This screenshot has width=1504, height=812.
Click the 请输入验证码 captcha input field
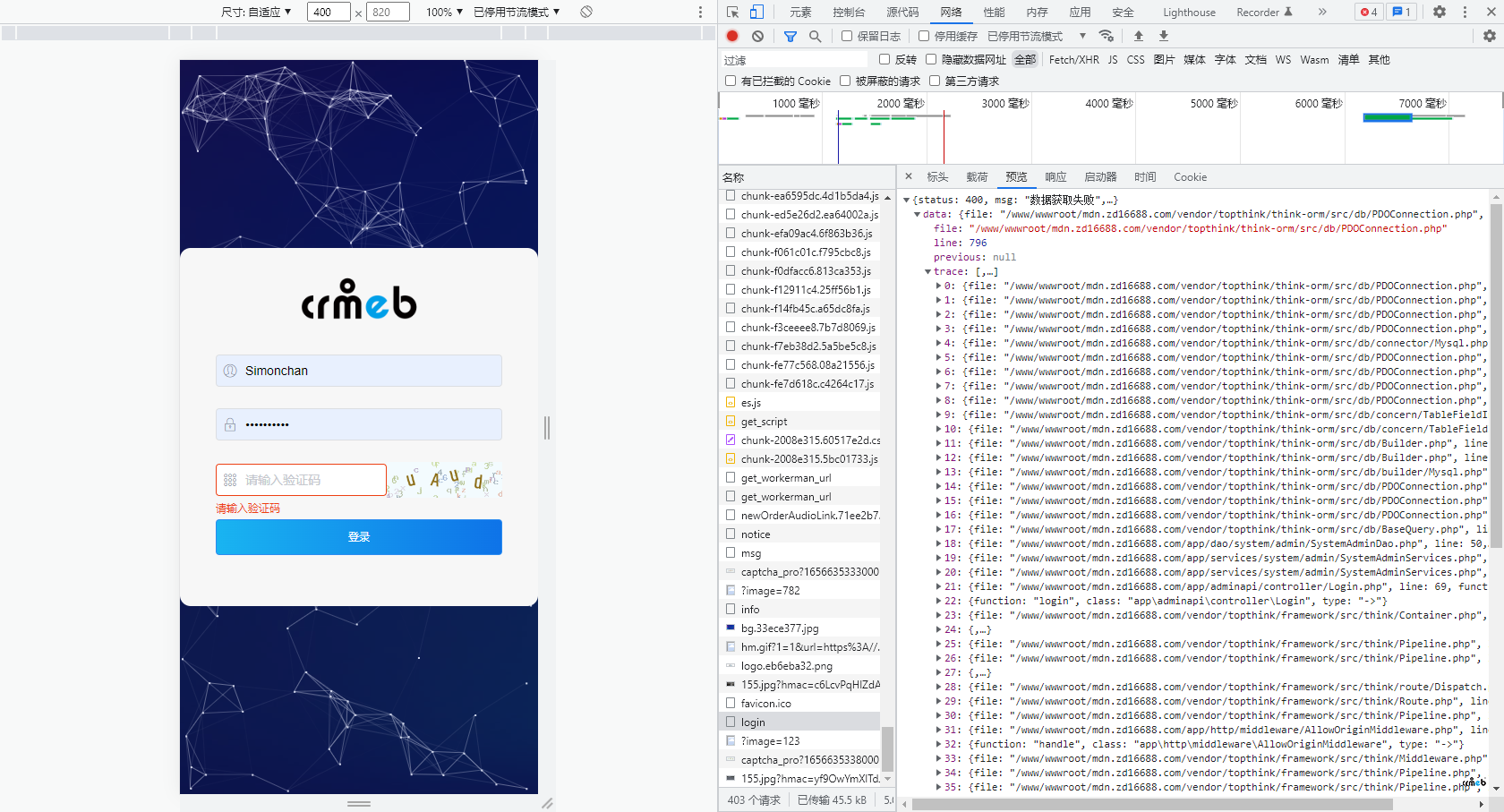pyautogui.click(x=301, y=480)
